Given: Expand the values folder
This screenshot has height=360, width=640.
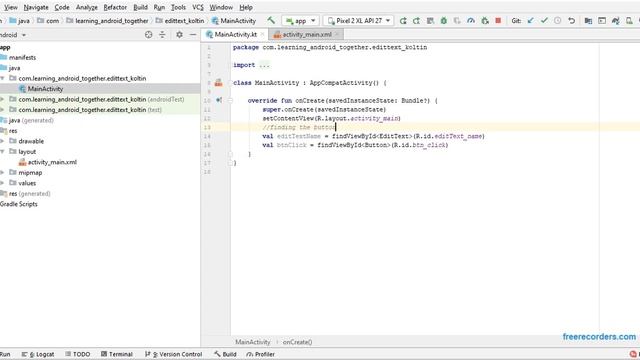Looking at the screenshot, I should [2, 183].
